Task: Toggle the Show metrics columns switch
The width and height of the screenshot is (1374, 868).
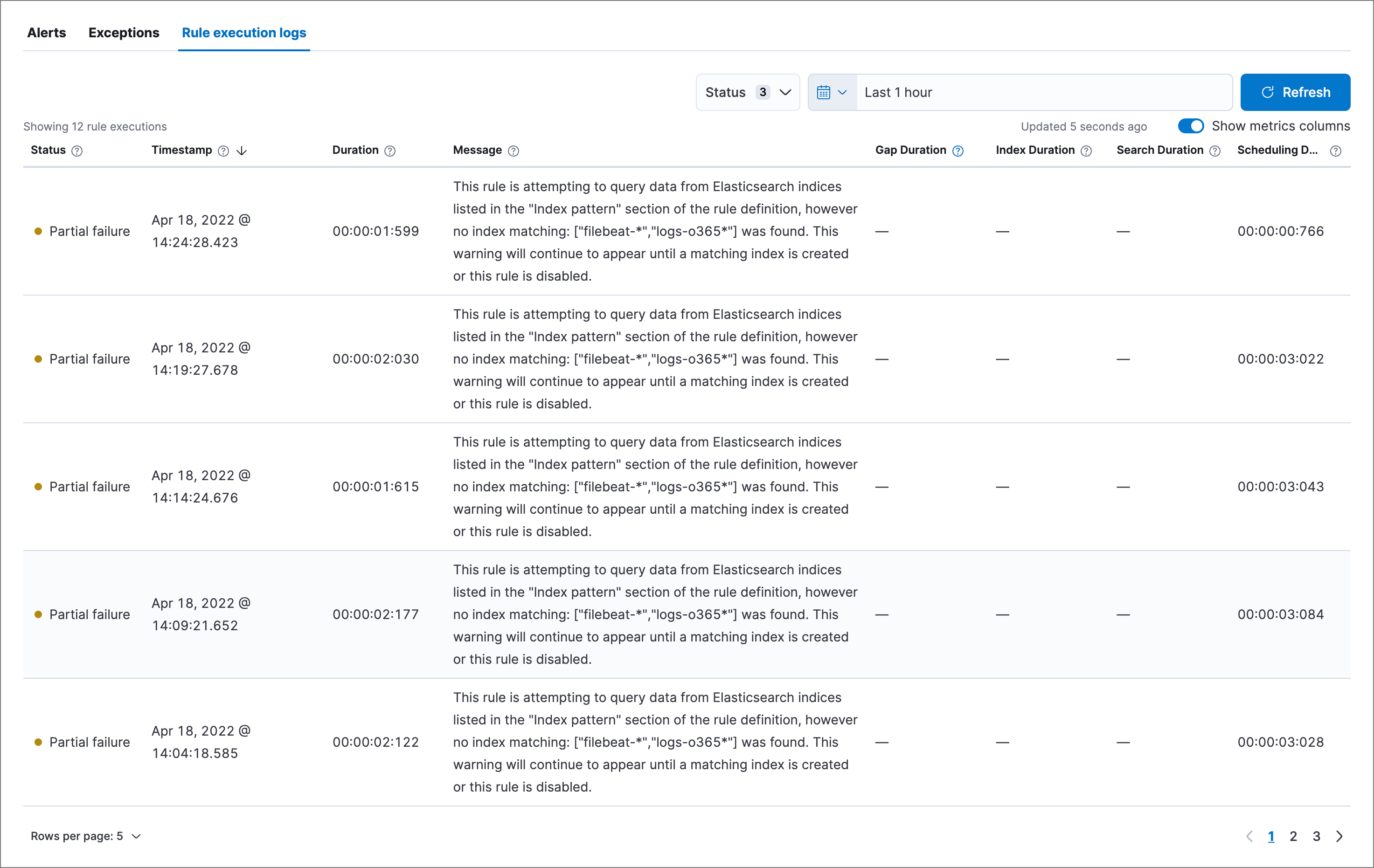Action: (1191, 126)
